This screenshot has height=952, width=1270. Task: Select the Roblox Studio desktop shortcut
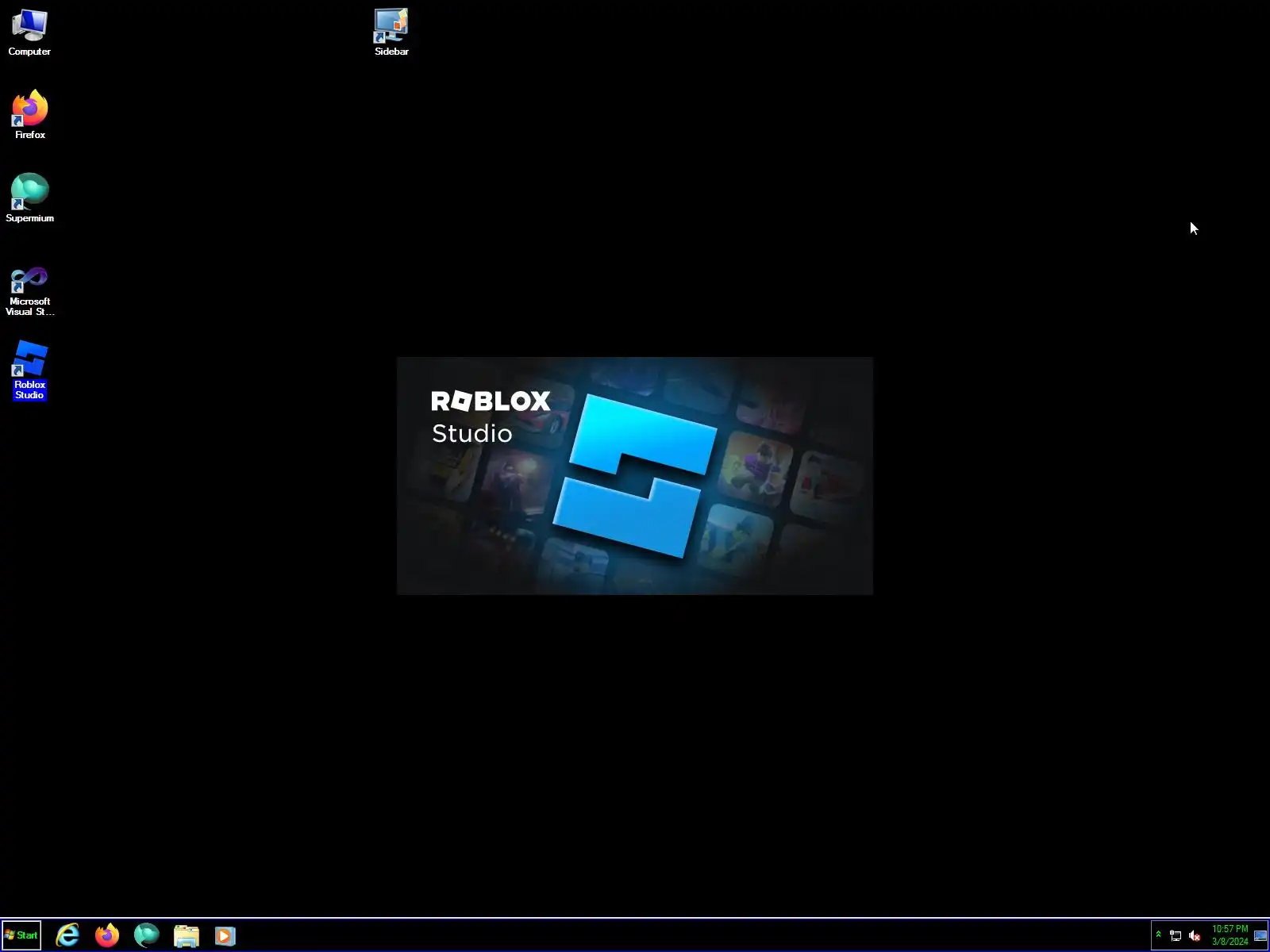pyautogui.click(x=29, y=370)
